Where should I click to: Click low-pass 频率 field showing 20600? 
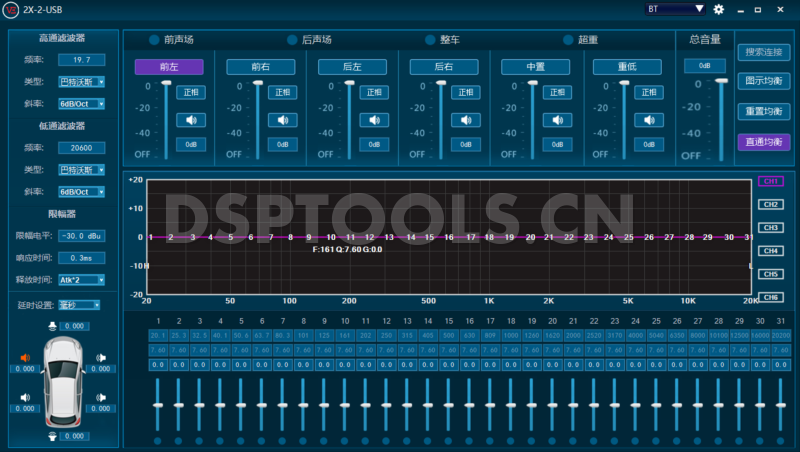pos(82,148)
